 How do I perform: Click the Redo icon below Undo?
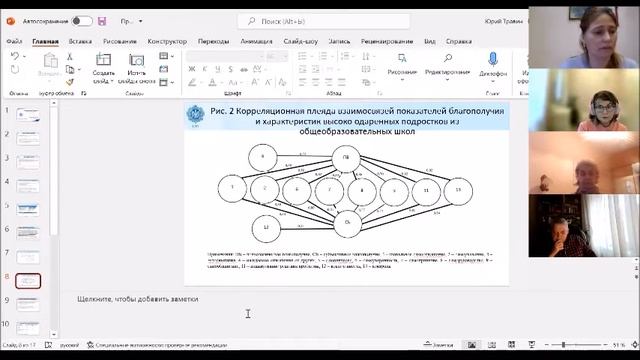(x=15, y=70)
